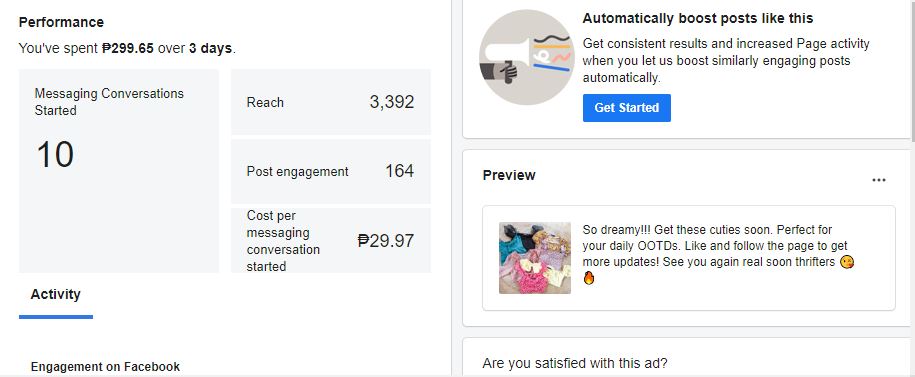
Task: Switch to the Activity tab
Action: point(55,294)
